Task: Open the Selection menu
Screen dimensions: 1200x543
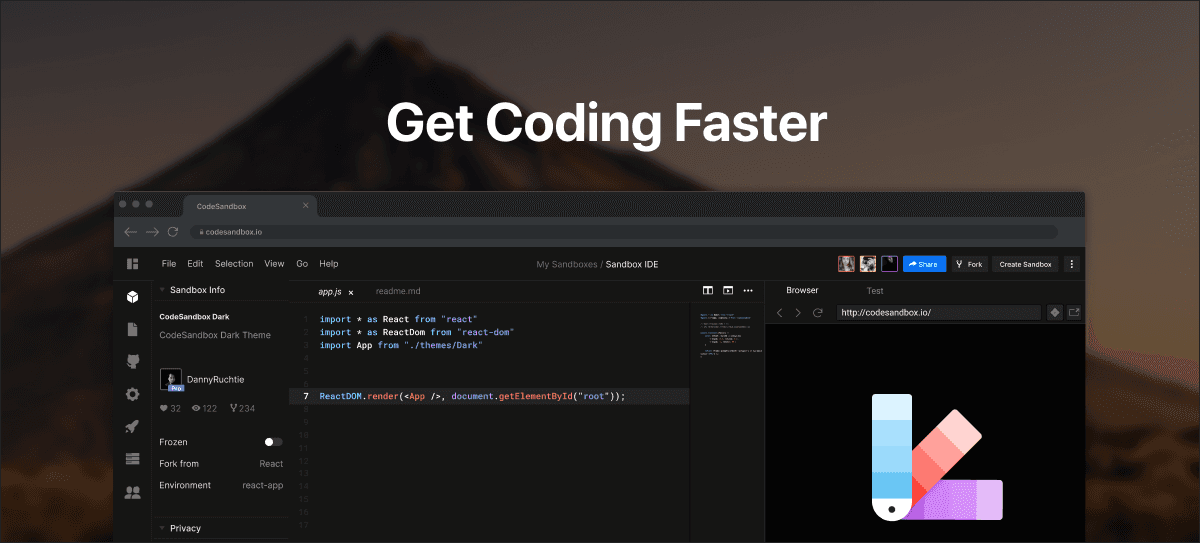Action: [x=234, y=264]
